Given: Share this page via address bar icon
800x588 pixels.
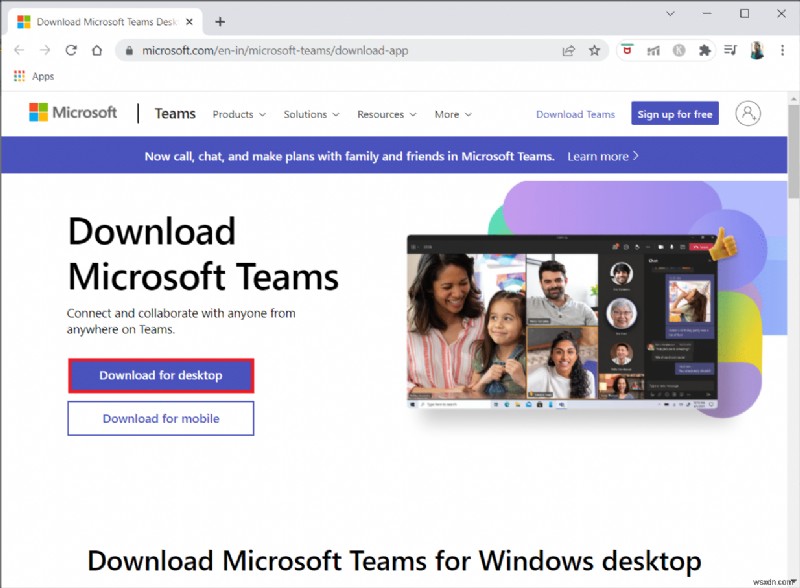Looking at the screenshot, I should point(568,51).
